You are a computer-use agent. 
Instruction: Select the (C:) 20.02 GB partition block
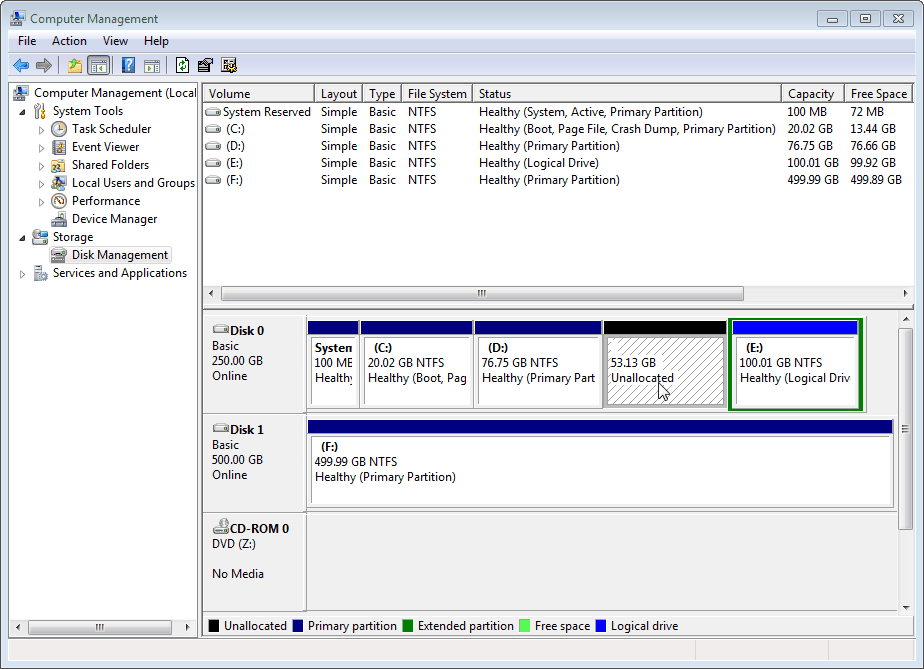pyautogui.click(x=417, y=364)
